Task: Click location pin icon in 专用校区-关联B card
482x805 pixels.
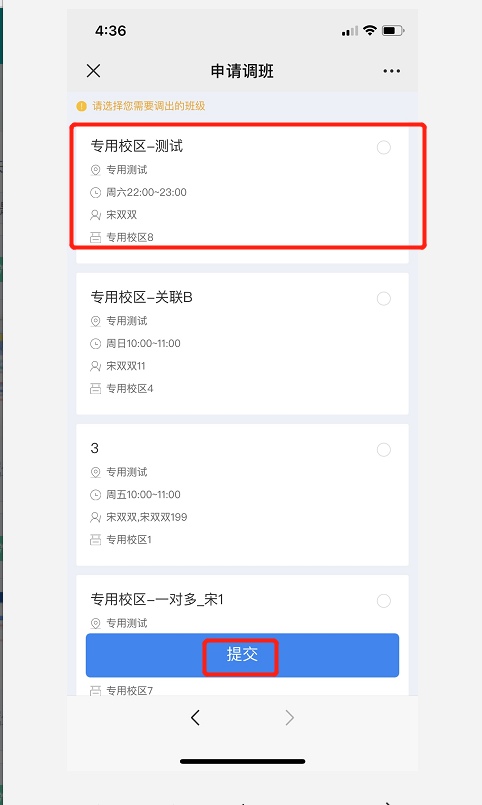Action: pos(95,321)
